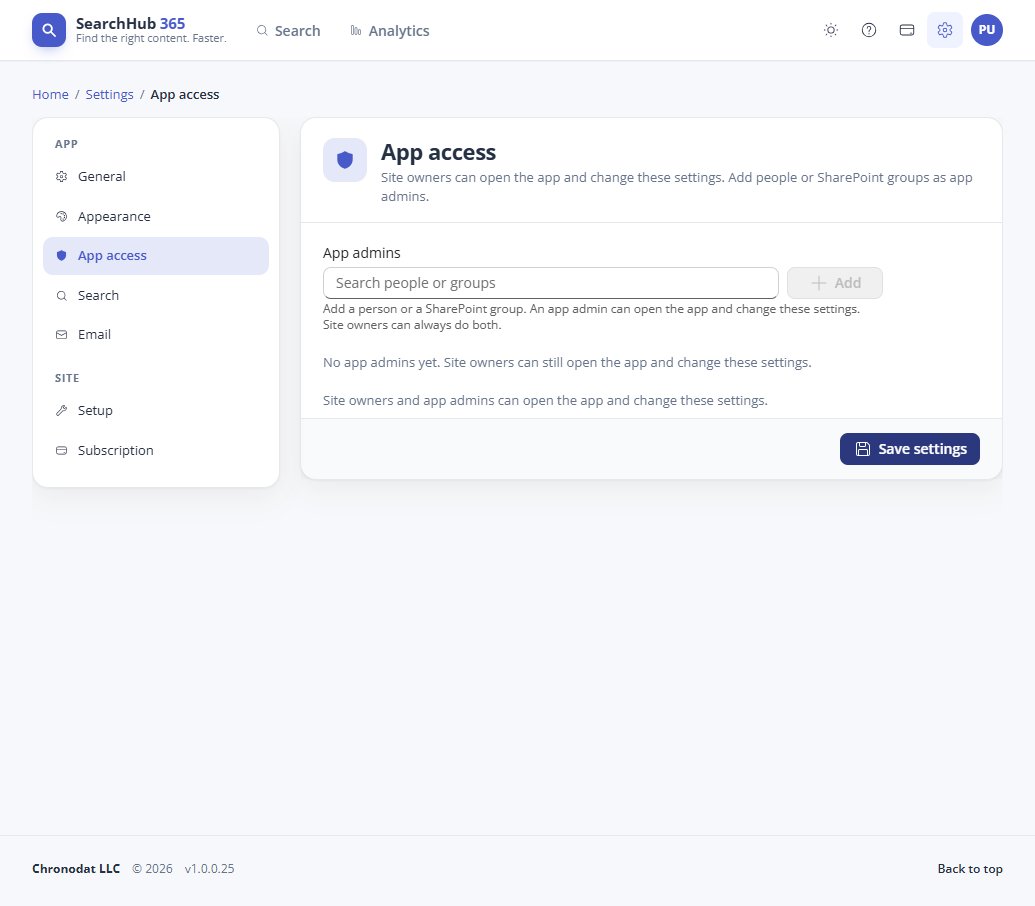Click the 'No app admins yet' message
Screen dimensions: 1035x906
point(567,363)
